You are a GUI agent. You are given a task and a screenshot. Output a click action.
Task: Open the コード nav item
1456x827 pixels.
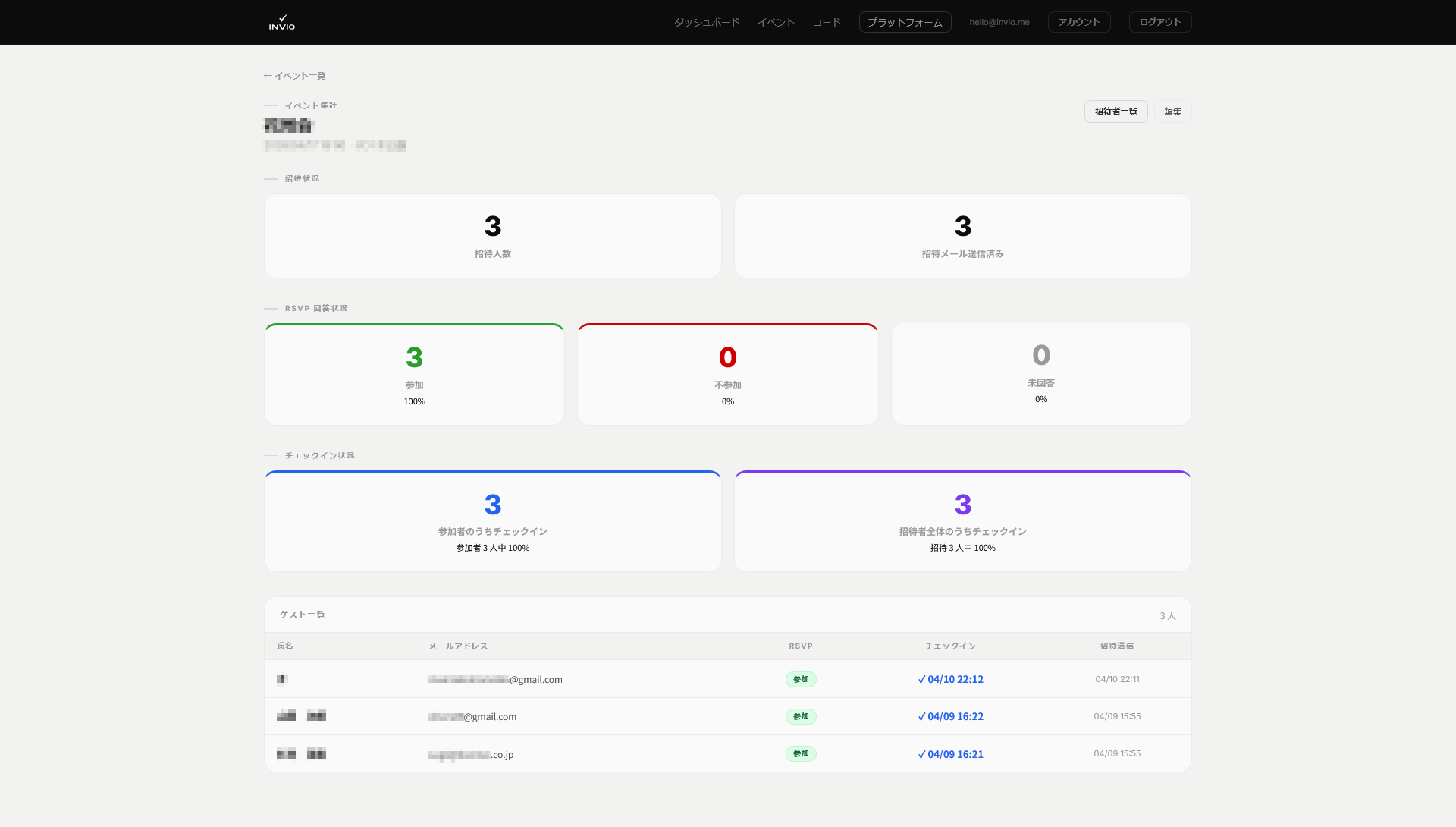click(827, 22)
